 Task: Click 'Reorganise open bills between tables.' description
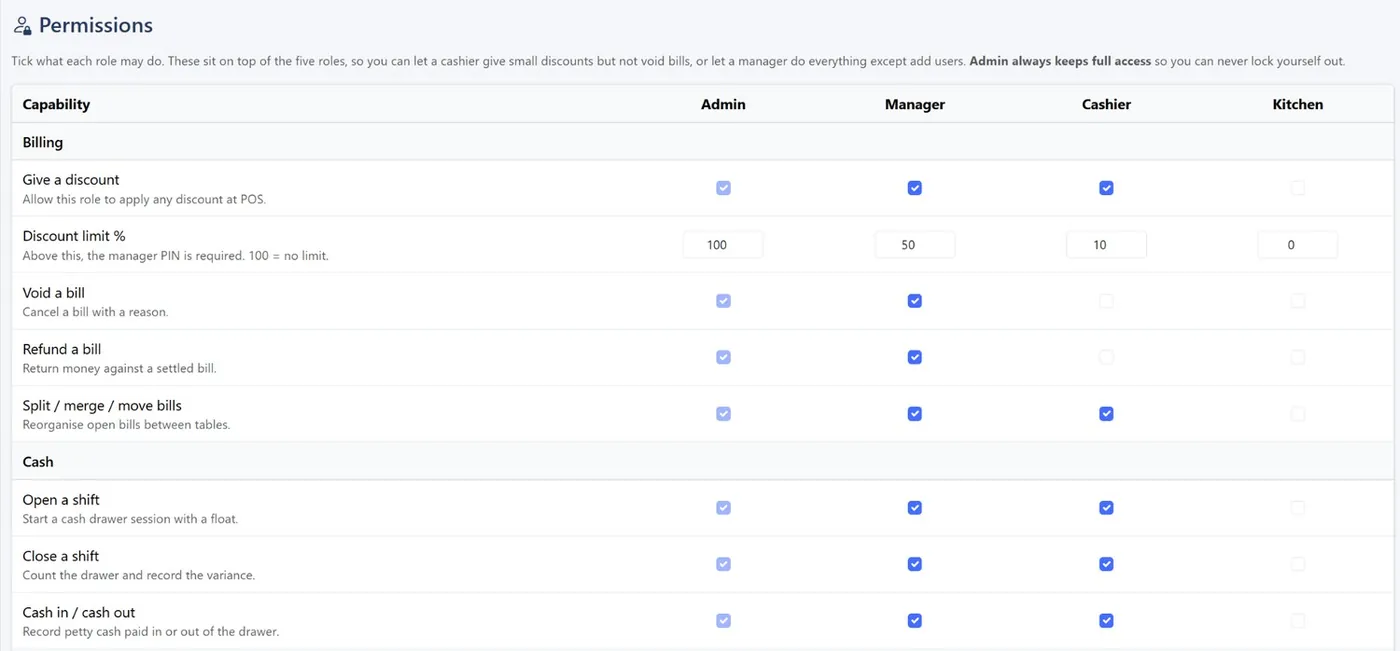[x=126, y=425]
